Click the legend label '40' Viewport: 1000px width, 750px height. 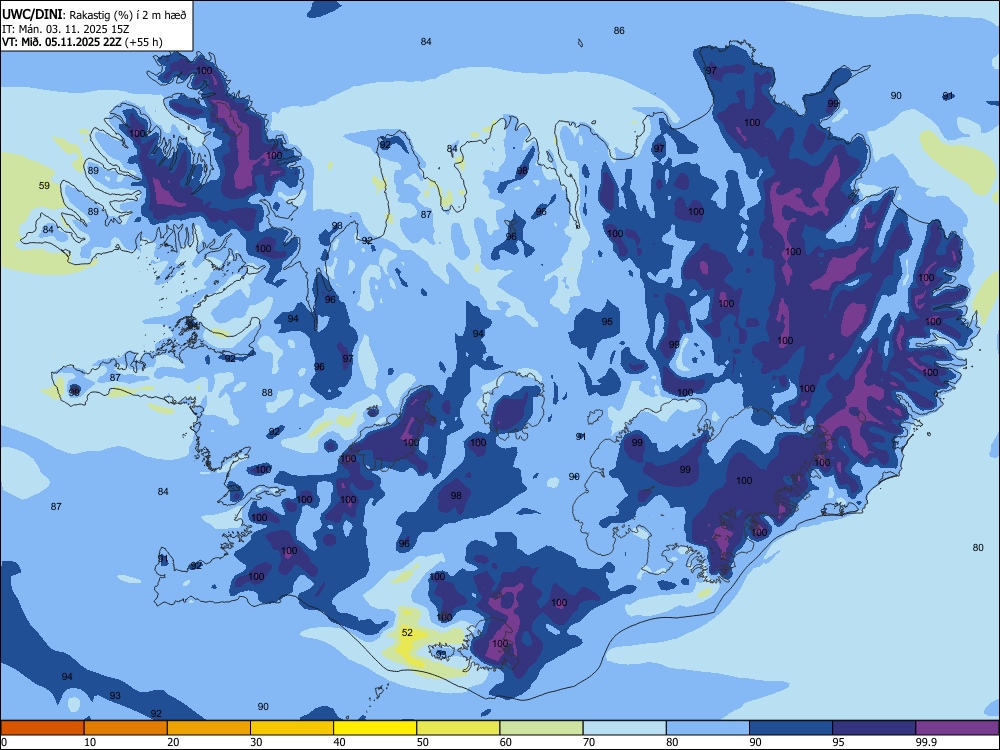point(339,742)
